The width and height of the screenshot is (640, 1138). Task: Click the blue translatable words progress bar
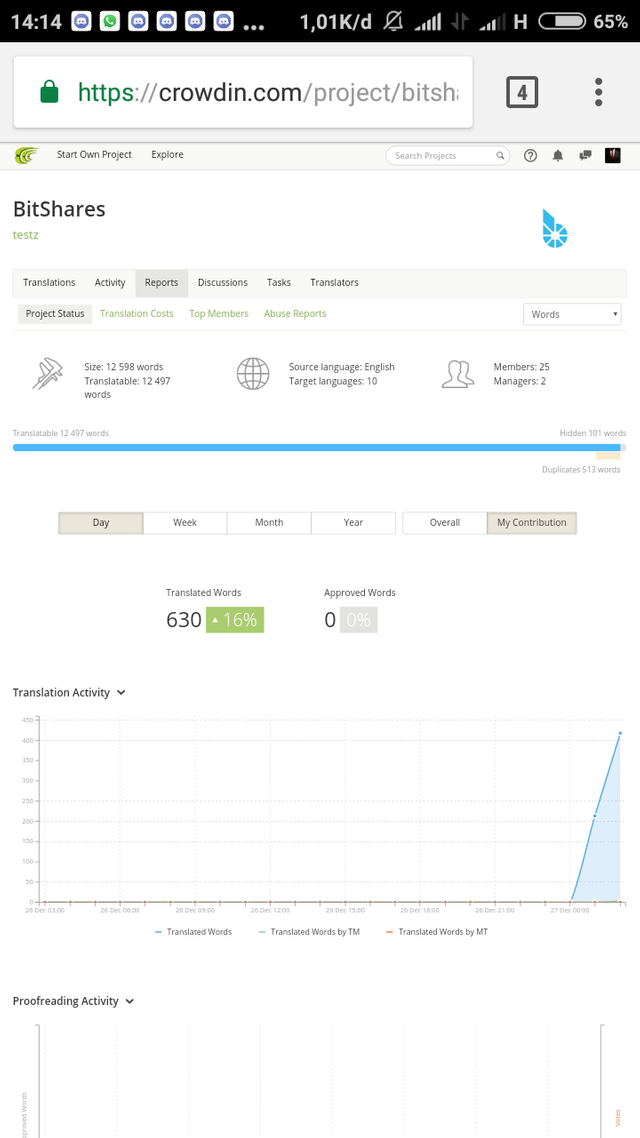coord(316,447)
